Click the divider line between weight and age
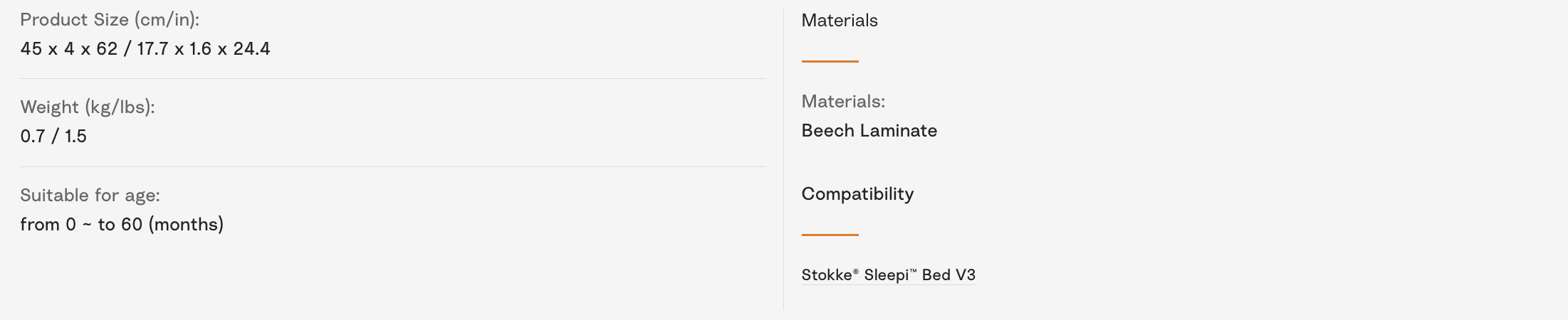 coord(393,166)
